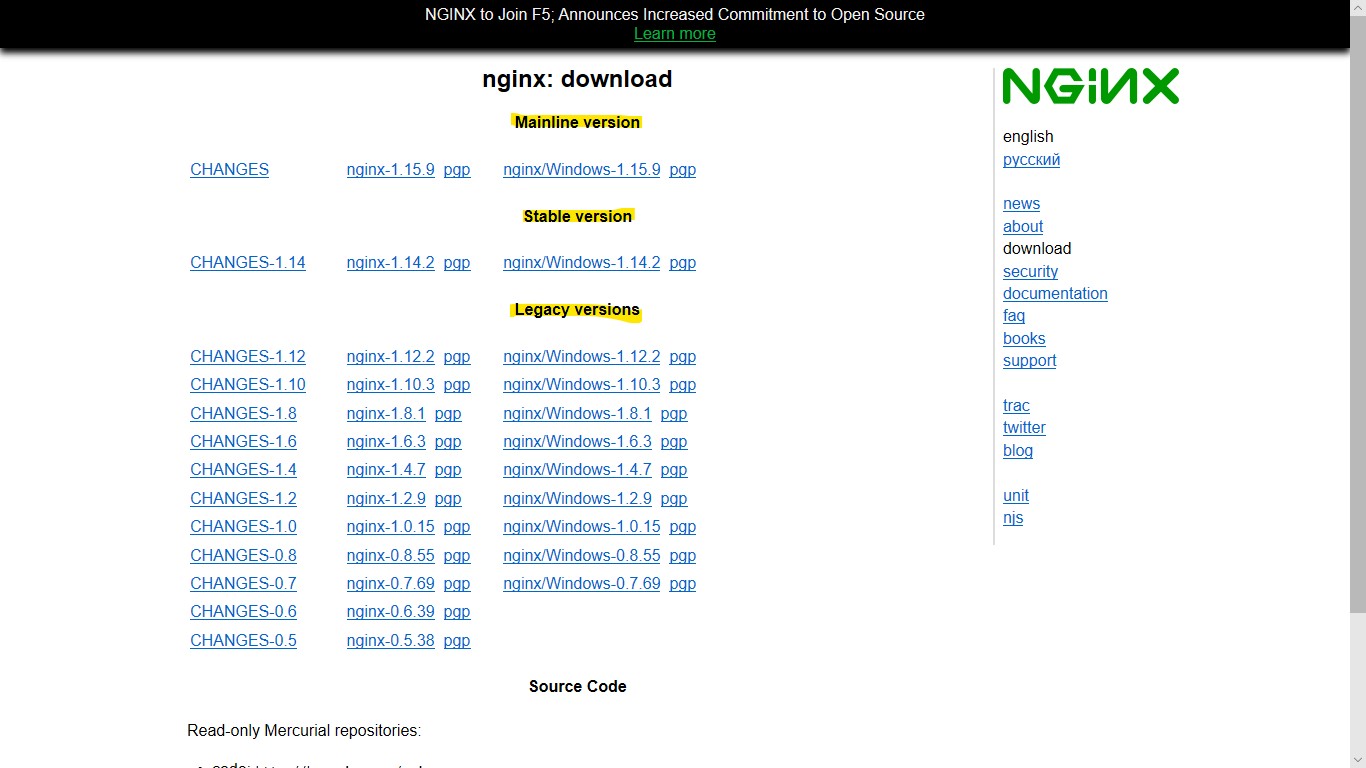Viewport: 1366px width, 768px height.
Task: Click the "Mainline version" heading
Action: (x=577, y=122)
